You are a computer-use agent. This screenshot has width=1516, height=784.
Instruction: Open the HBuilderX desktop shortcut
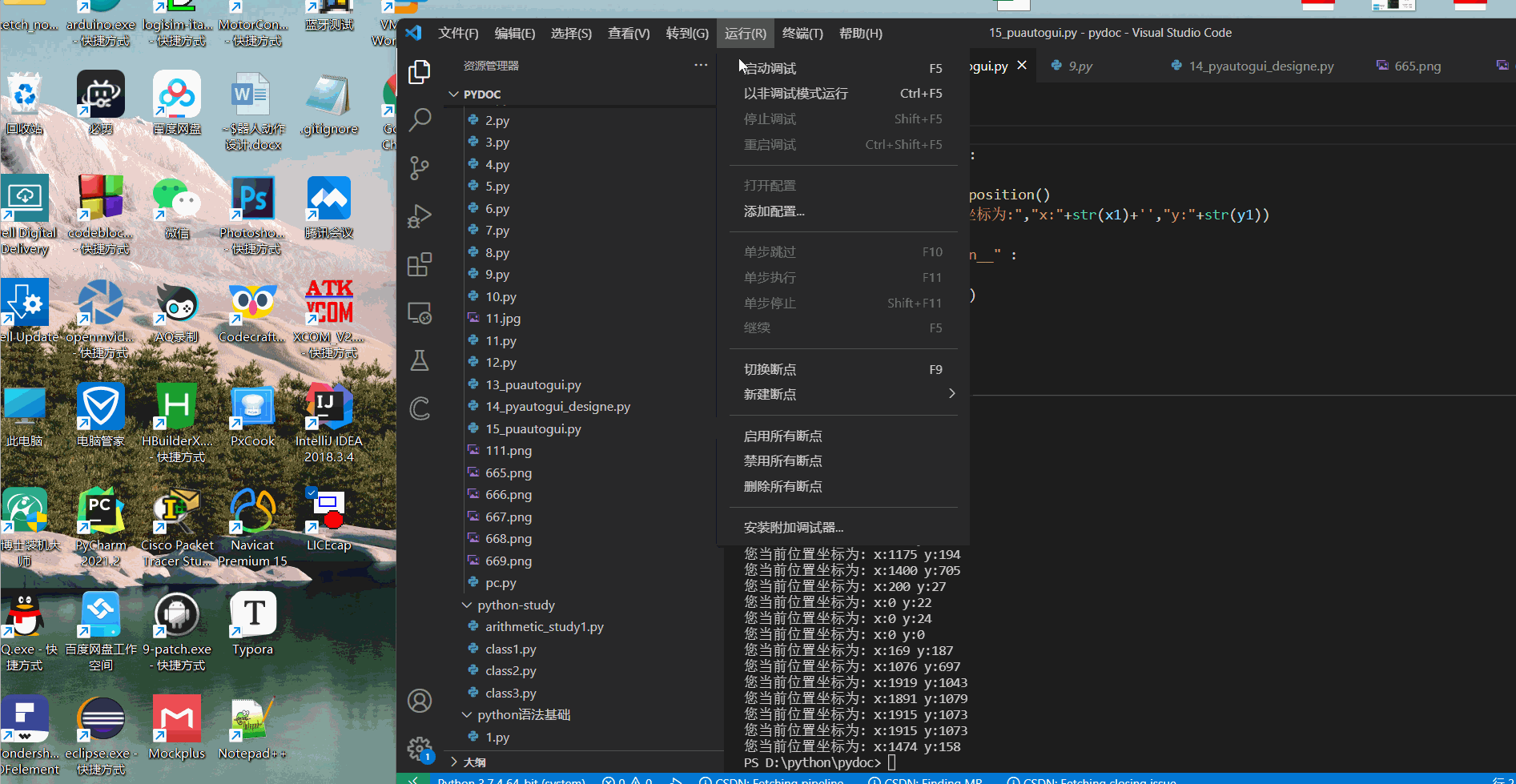177,423
